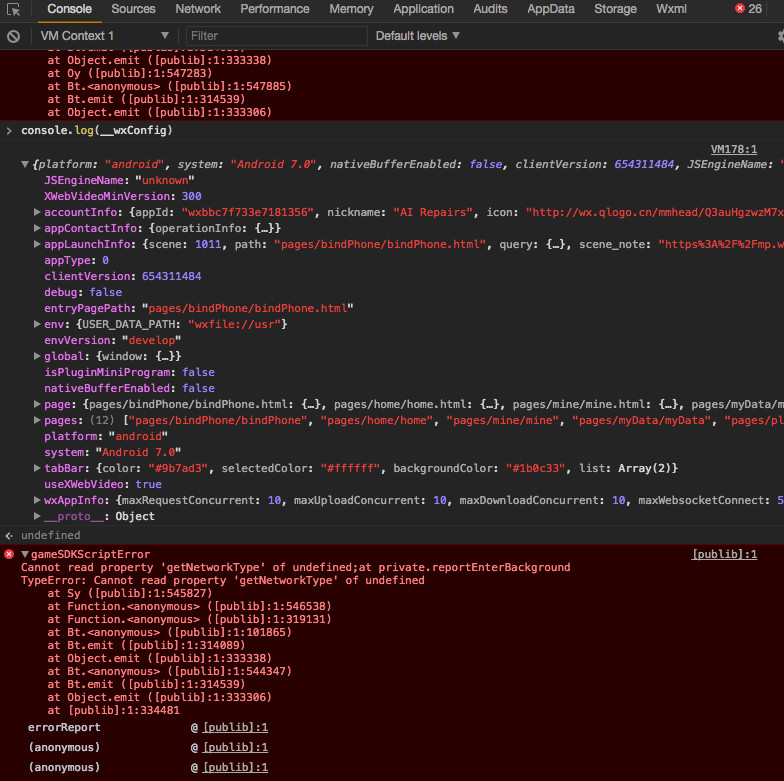Collapse the gameSDKScriptError message
The image size is (784, 781).
[x=24, y=554]
